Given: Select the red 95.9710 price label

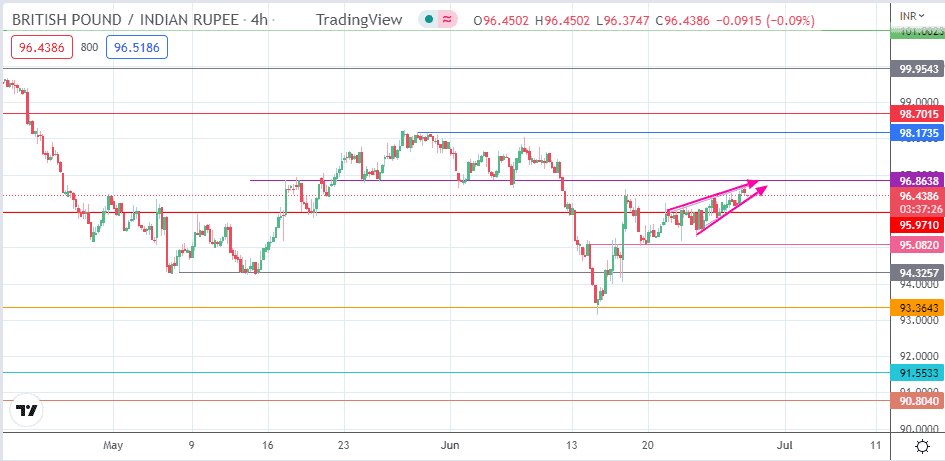Looking at the screenshot, I should [x=915, y=225].
